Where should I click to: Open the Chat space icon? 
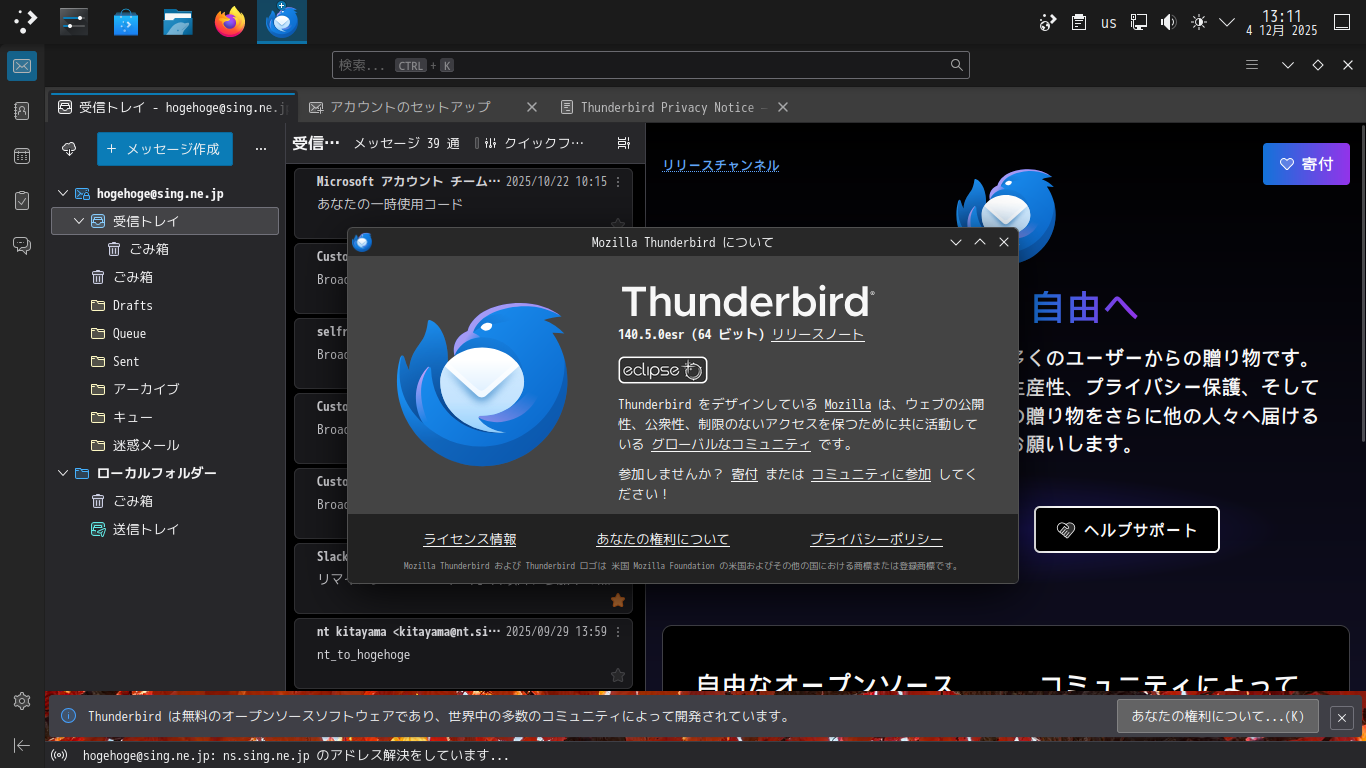pyautogui.click(x=22, y=245)
